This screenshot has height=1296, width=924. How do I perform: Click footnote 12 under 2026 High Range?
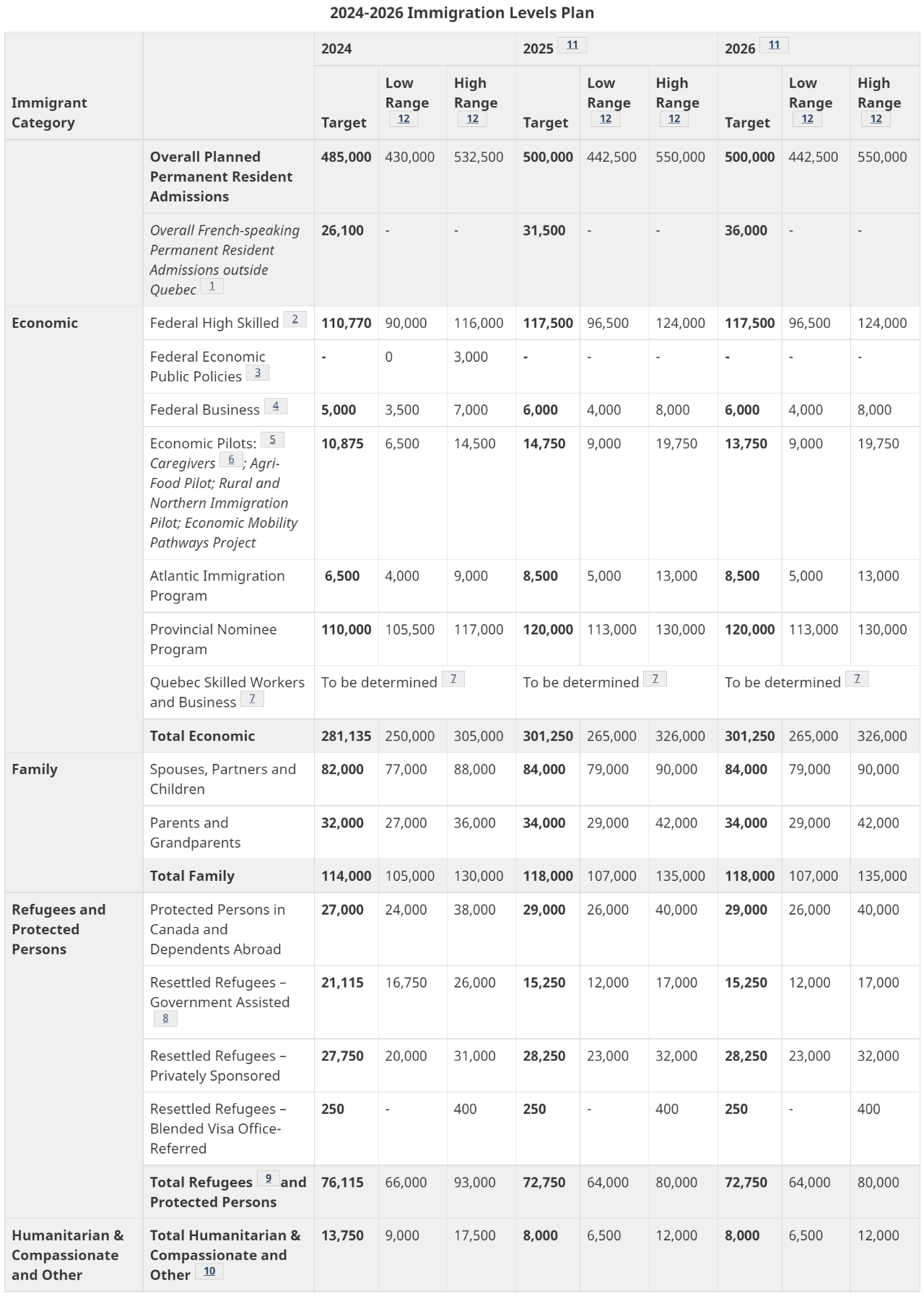tap(876, 119)
